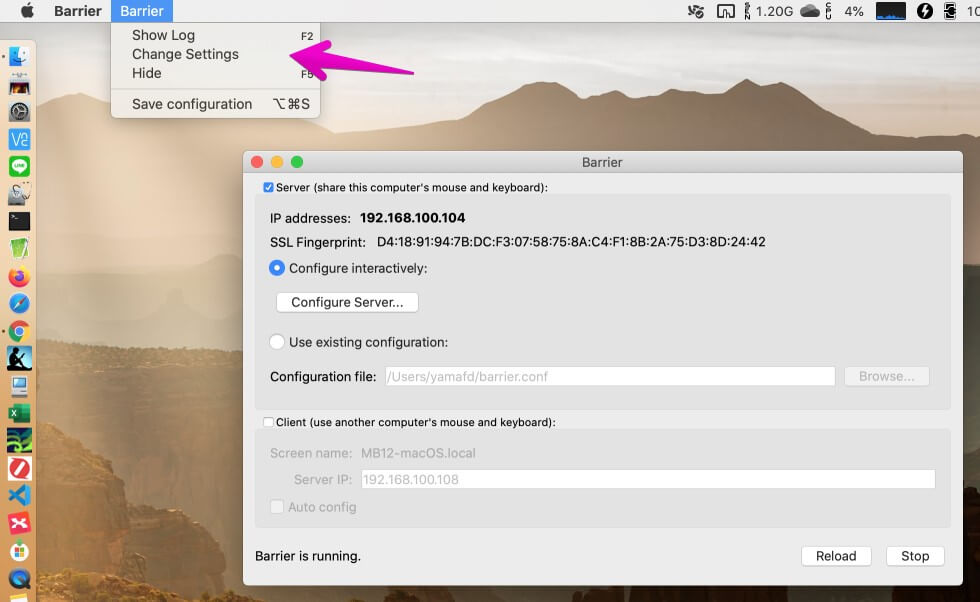Open QuickTime Player from the Dock
980x602 pixels.
coord(19,579)
